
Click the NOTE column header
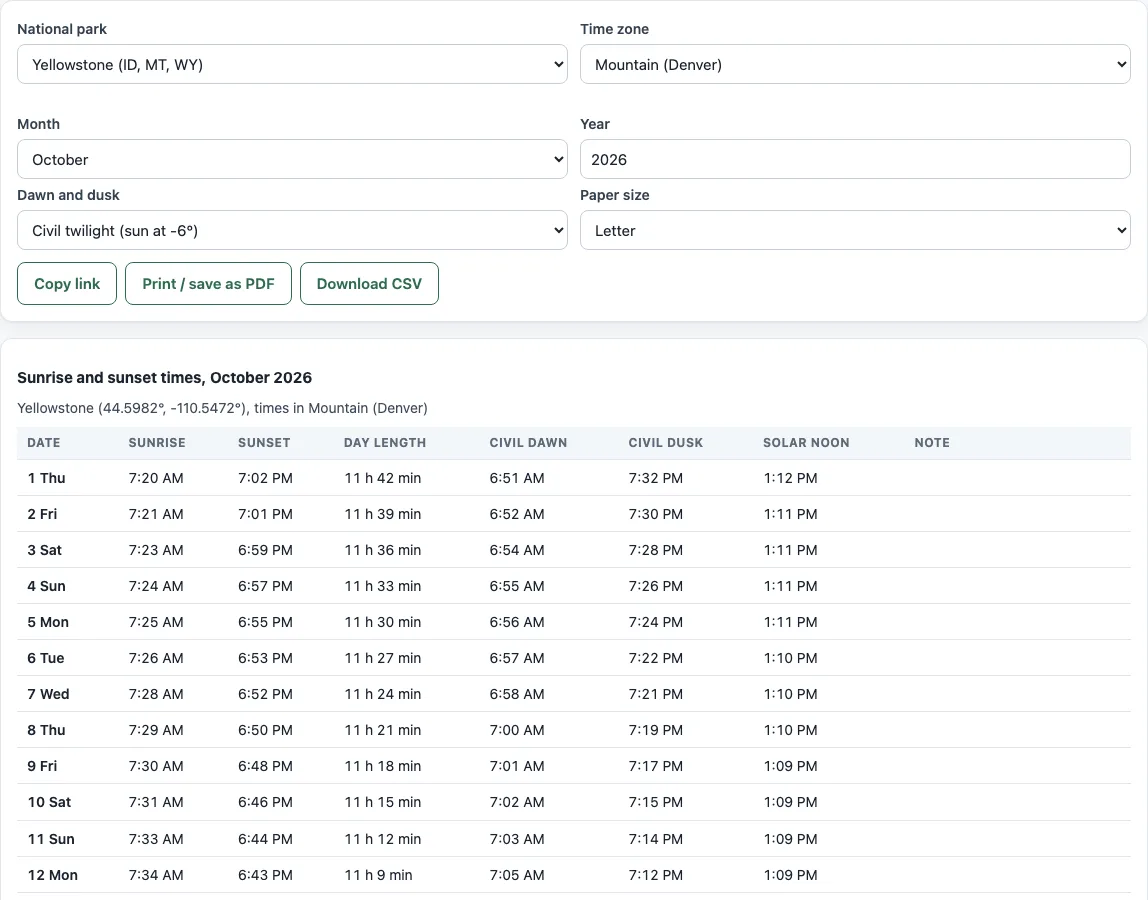(932, 443)
